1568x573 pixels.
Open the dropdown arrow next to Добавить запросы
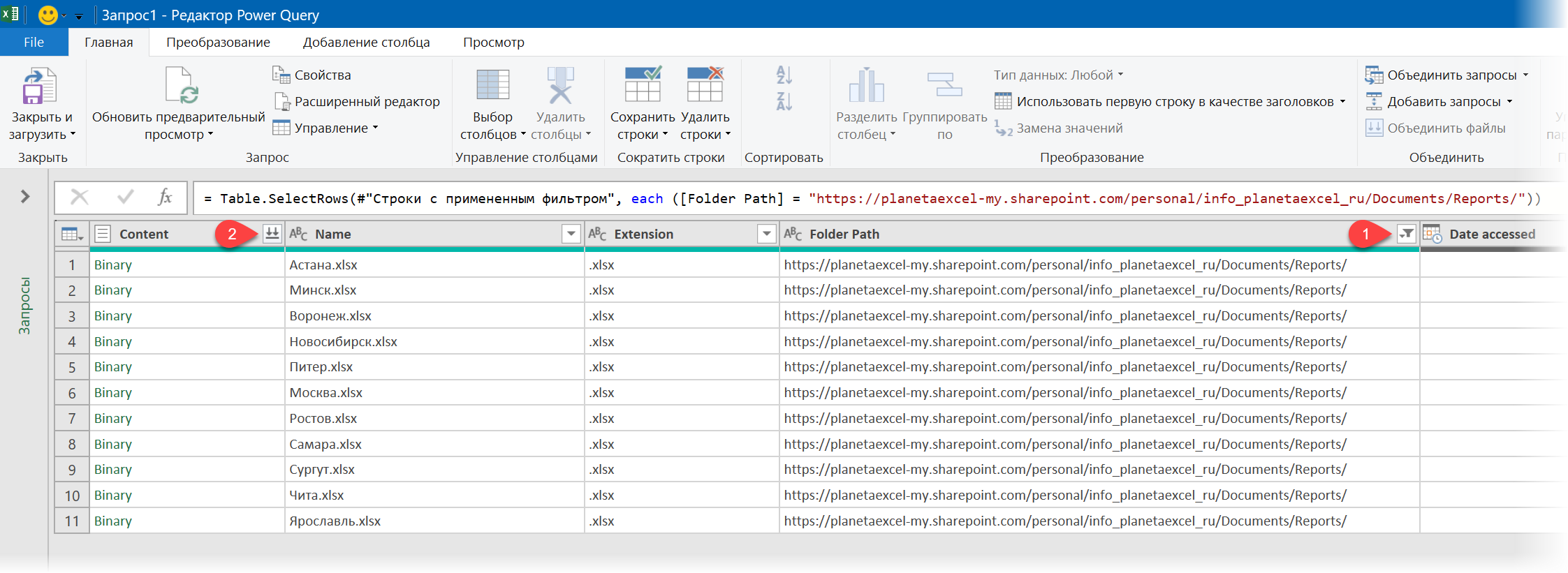pos(1509,102)
